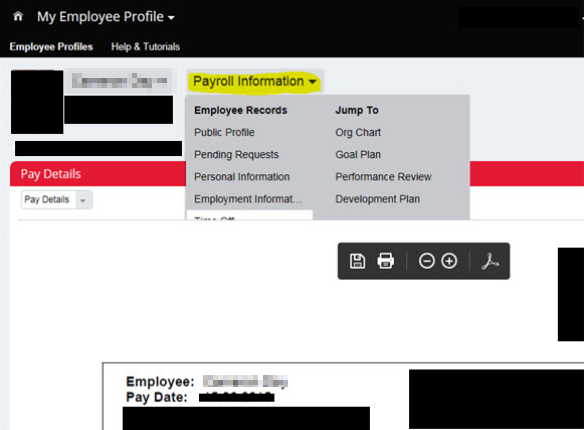Jump to Goal Plan
Image resolution: width=584 pixels, height=430 pixels.
click(358, 155)
